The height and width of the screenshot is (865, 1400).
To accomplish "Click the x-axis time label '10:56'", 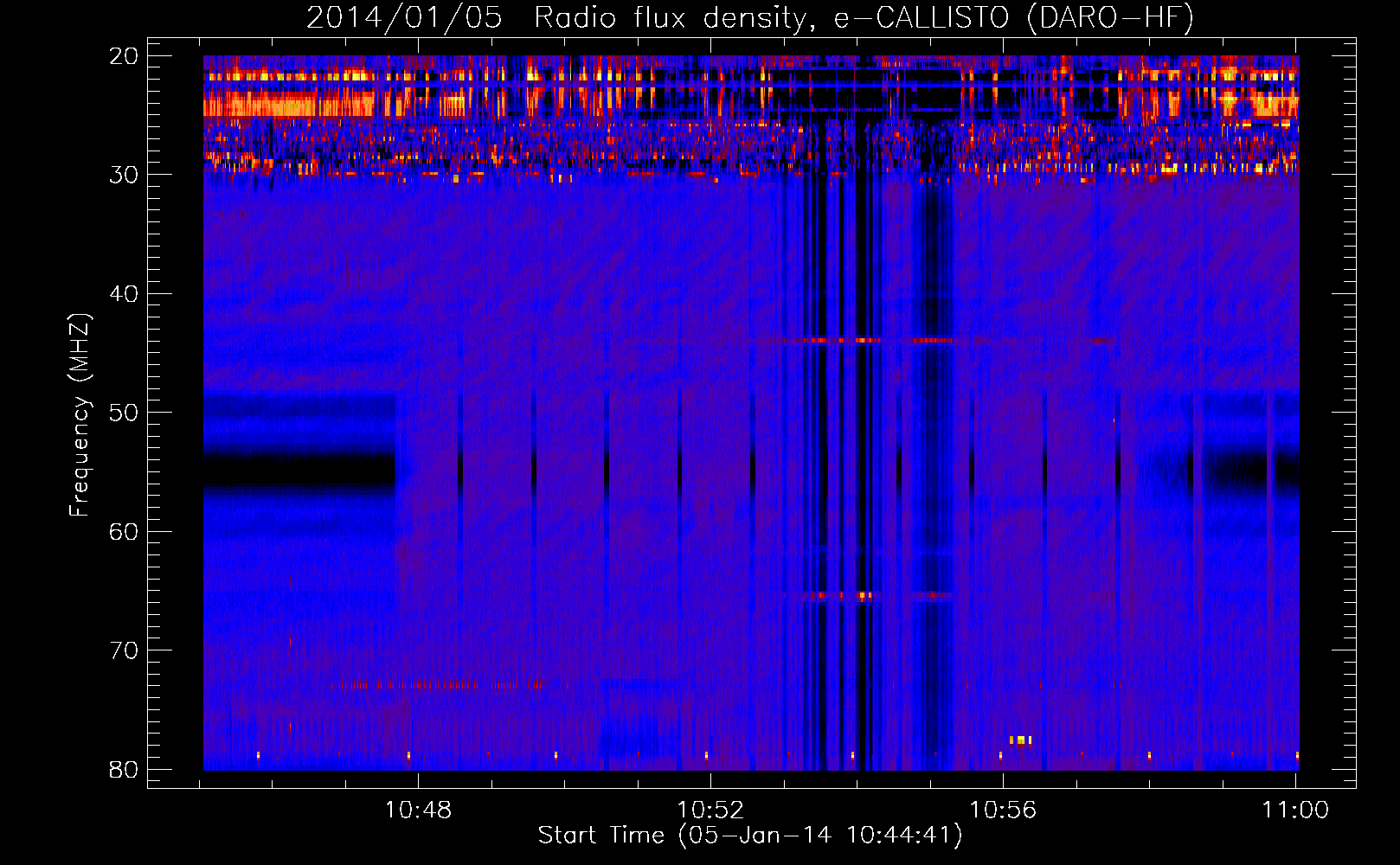I will click(x=1003, y=811).
